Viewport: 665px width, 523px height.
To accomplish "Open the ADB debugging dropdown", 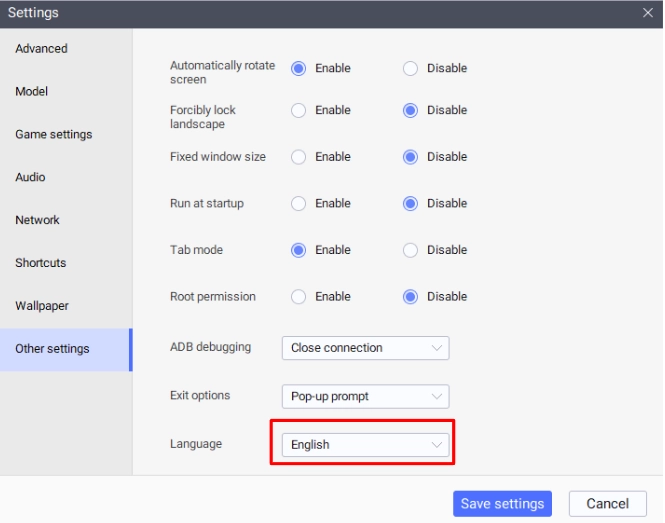I will click(365, 348).
